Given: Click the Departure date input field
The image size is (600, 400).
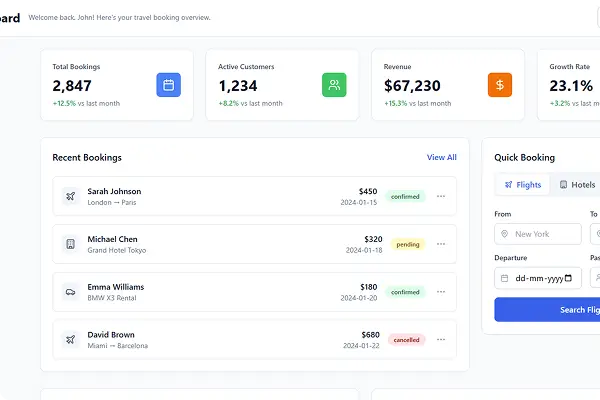Looking at the screenshot, I should click(x=538, y=278).
